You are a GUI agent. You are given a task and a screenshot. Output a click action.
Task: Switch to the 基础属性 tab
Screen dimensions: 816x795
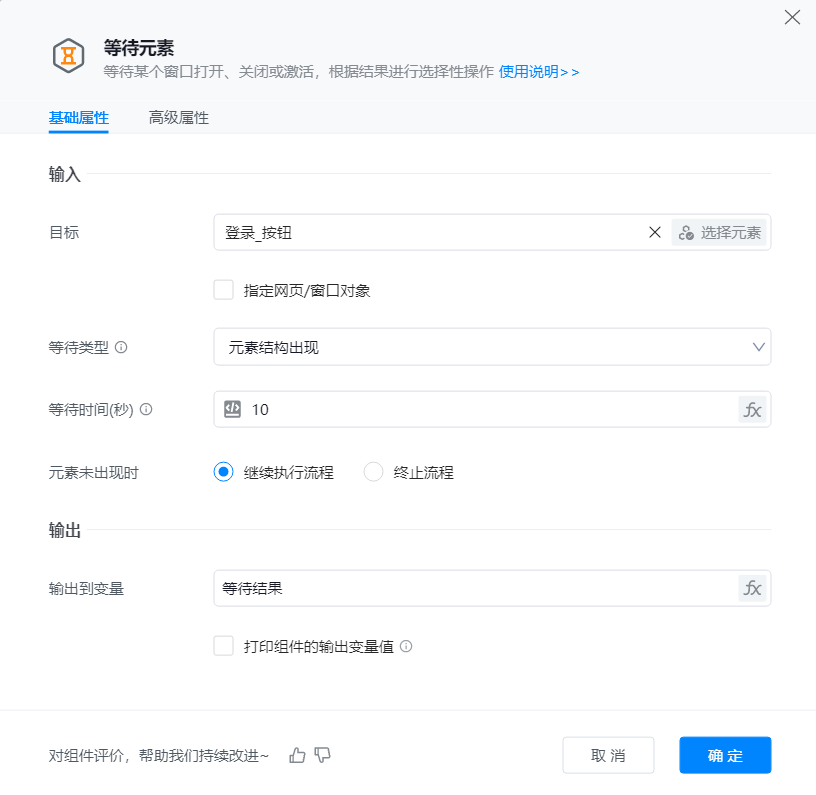[x=79, y=118]
